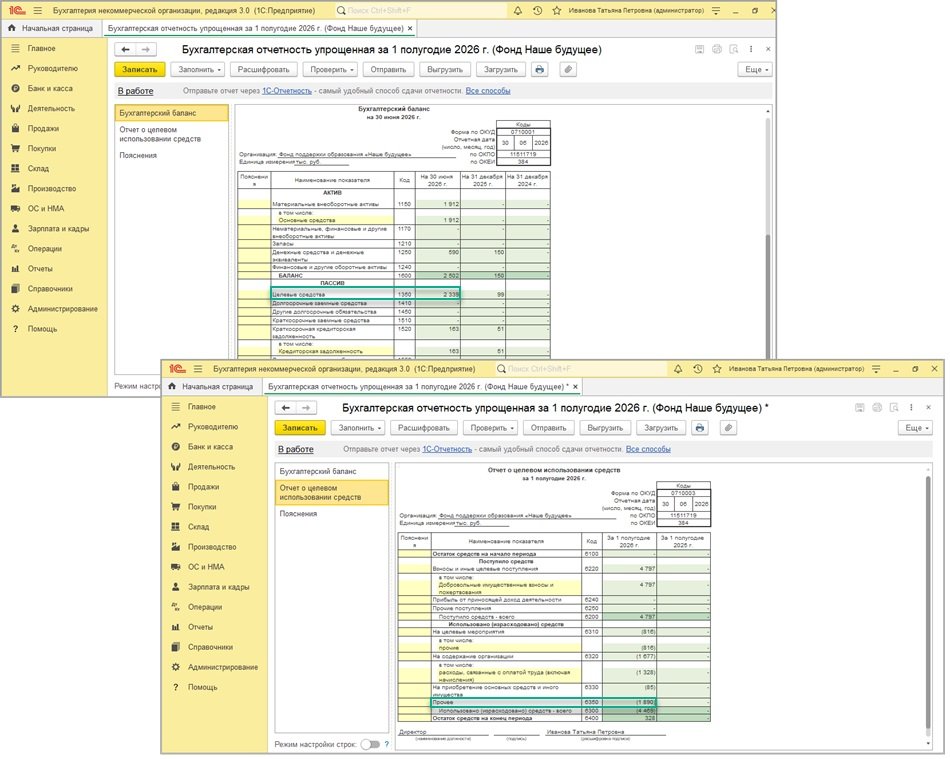This screenshot has height=759, width=950.
Task: Switch to Начальная страница tab in the front window
Action: tap(212, 386)
